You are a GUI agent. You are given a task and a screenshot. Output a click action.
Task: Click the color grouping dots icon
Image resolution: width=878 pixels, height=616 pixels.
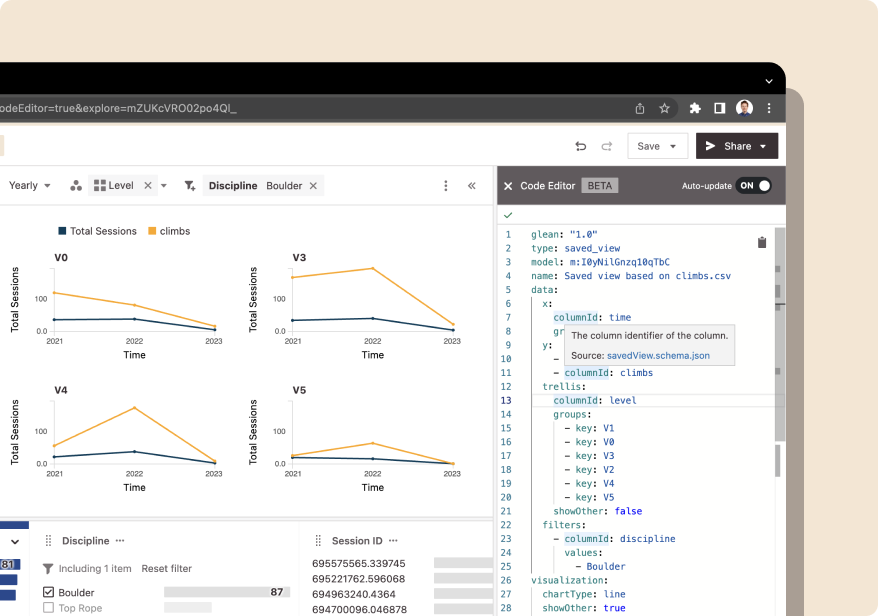pos(76,185)
